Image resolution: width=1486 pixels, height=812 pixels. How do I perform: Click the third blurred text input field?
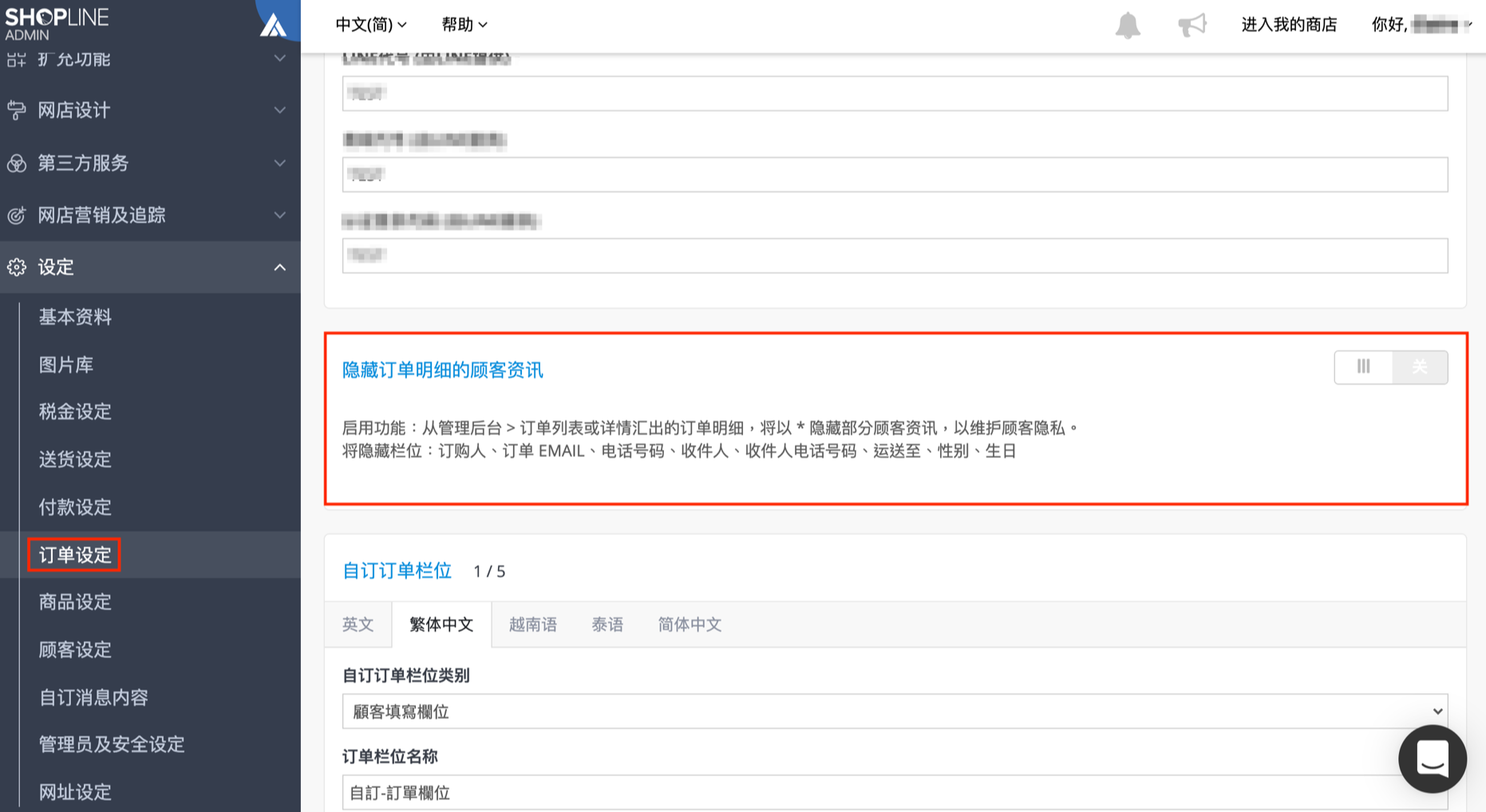tap(895, 256)
